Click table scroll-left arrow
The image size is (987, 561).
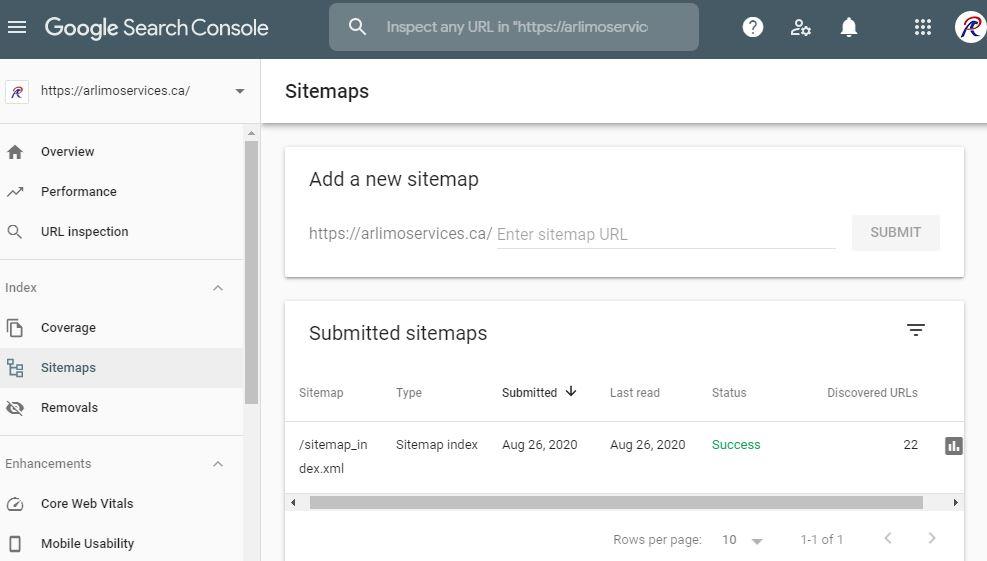293,502
